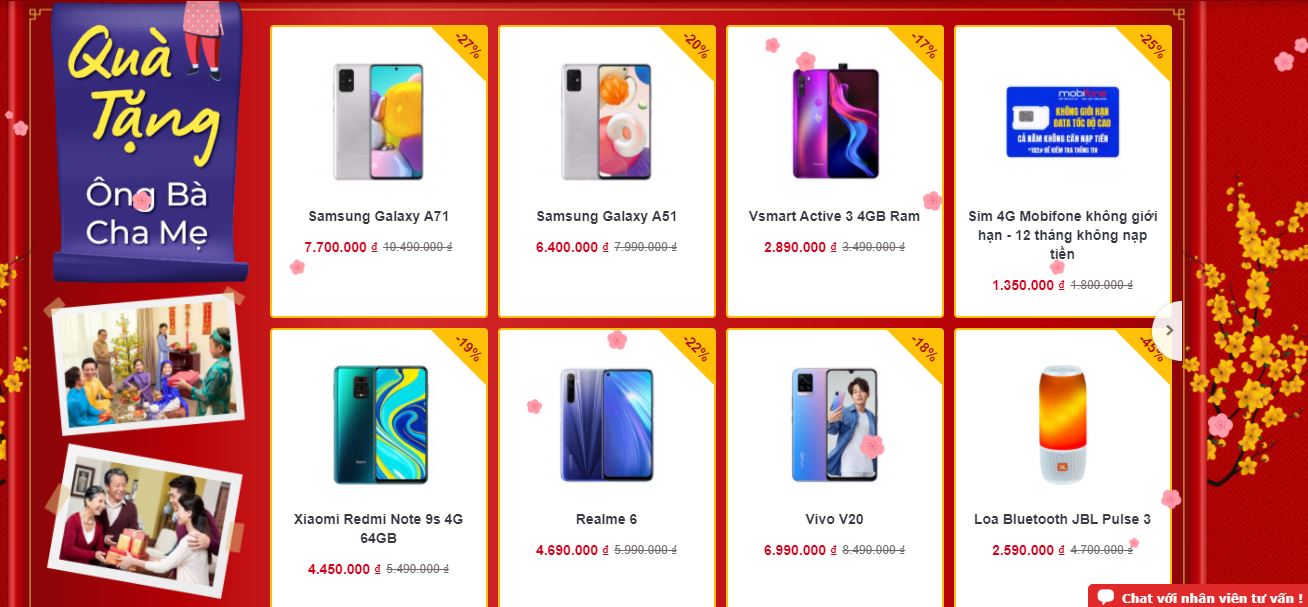Open the Samsung Galaxy A71 phone image
This screenshot has width=1308, height=607.
pyautogui.click(x=378, y=122)
